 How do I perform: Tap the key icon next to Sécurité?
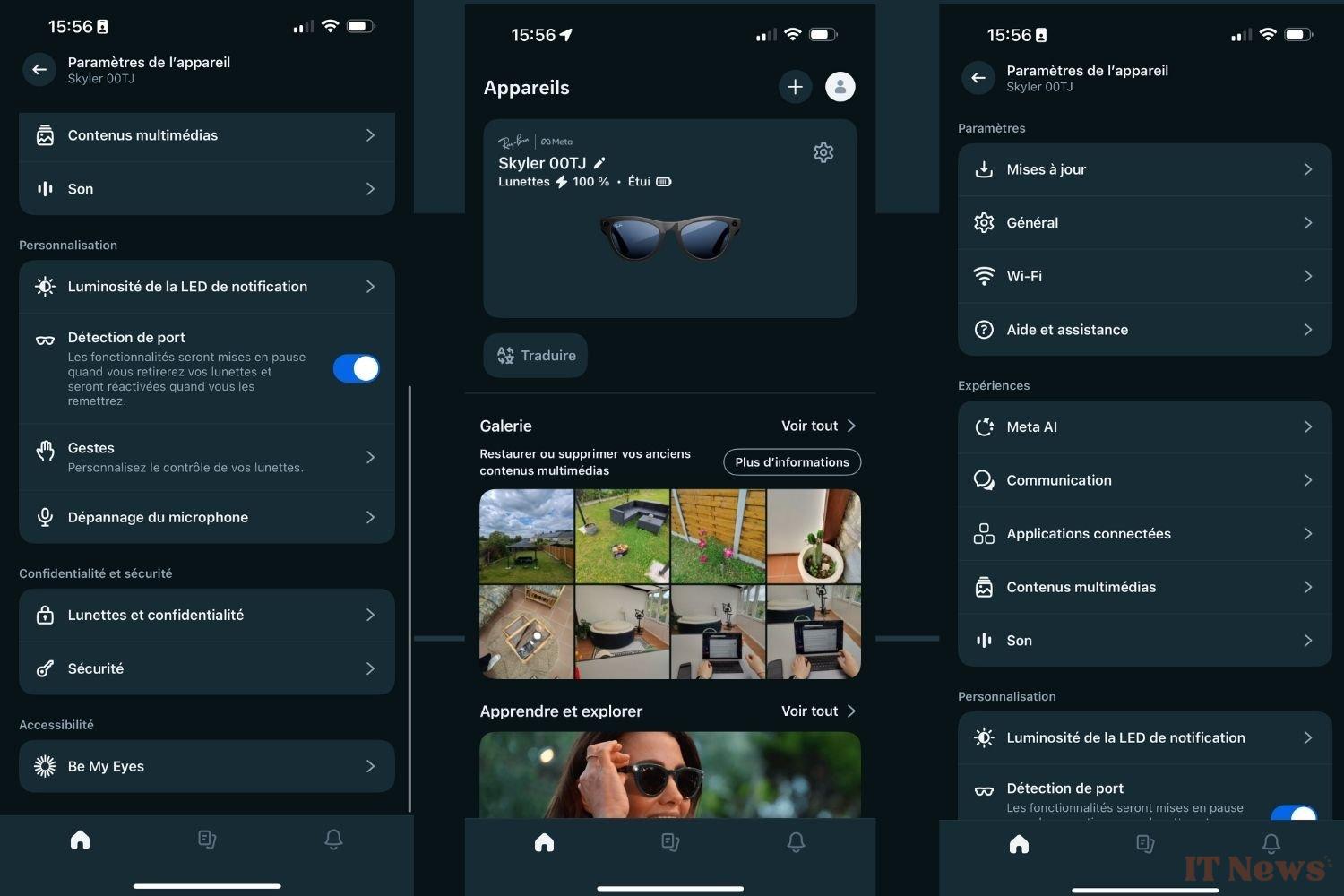45,668
